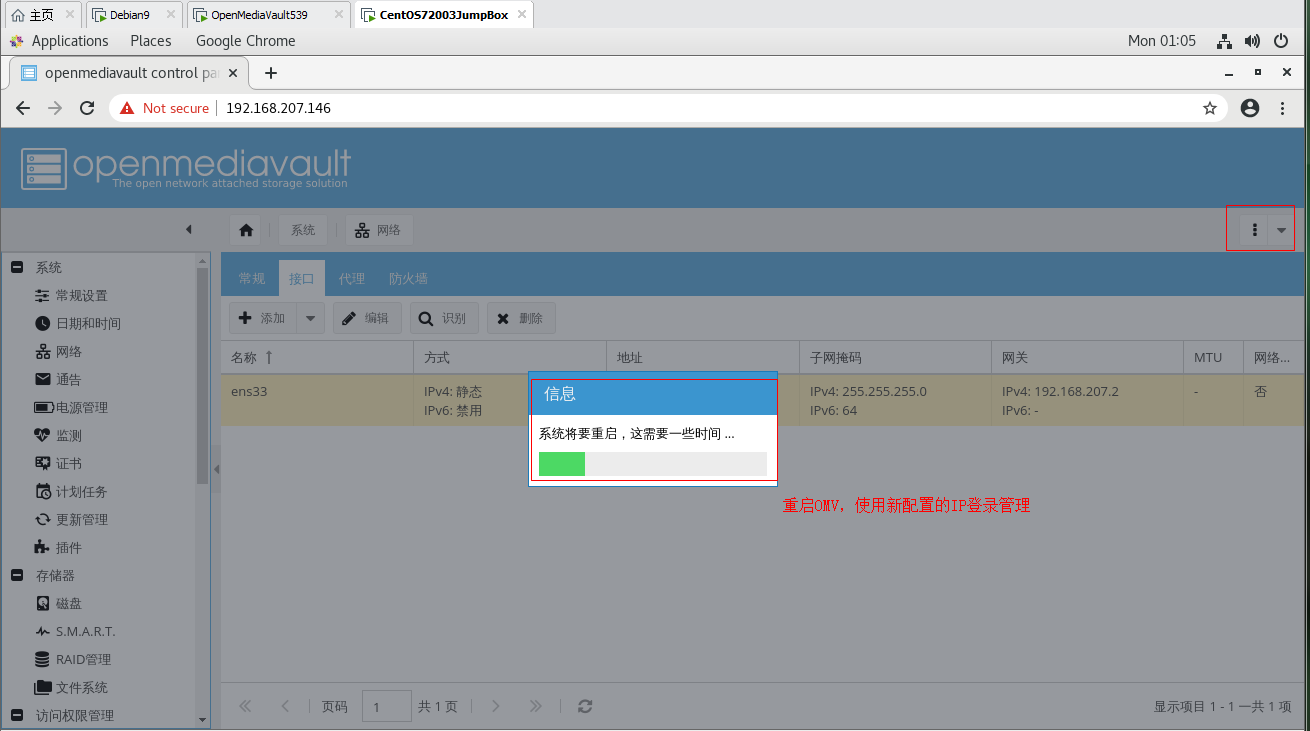Screen dimensions: 1310x731
Task: Collapse the 系统 tree group
Action: point(16,268)
